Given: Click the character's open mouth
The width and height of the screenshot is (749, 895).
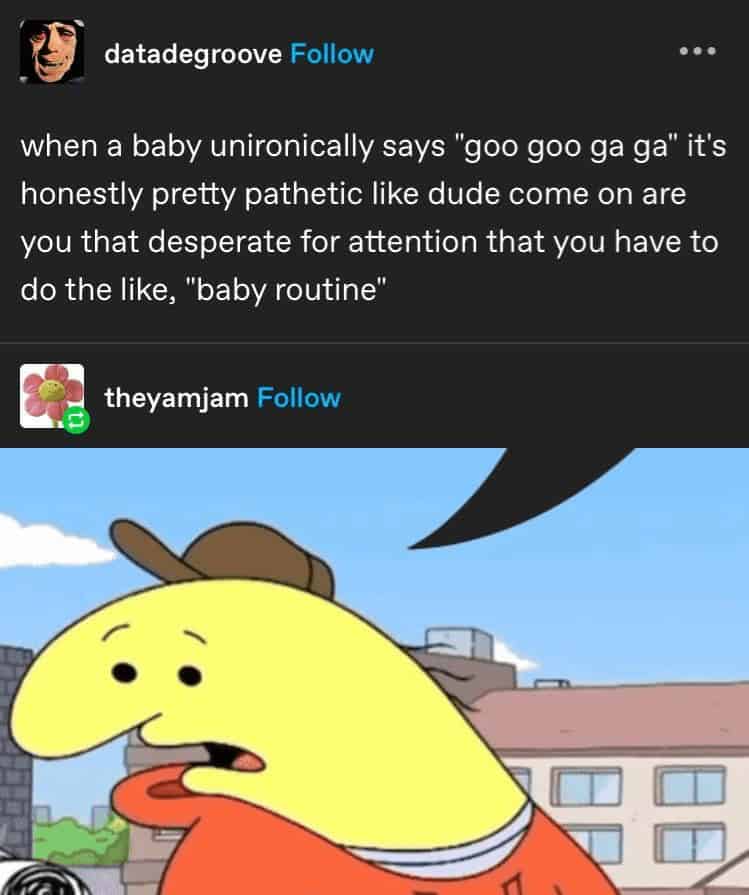Looking at the screenshot, I should [x=231, y=757].
